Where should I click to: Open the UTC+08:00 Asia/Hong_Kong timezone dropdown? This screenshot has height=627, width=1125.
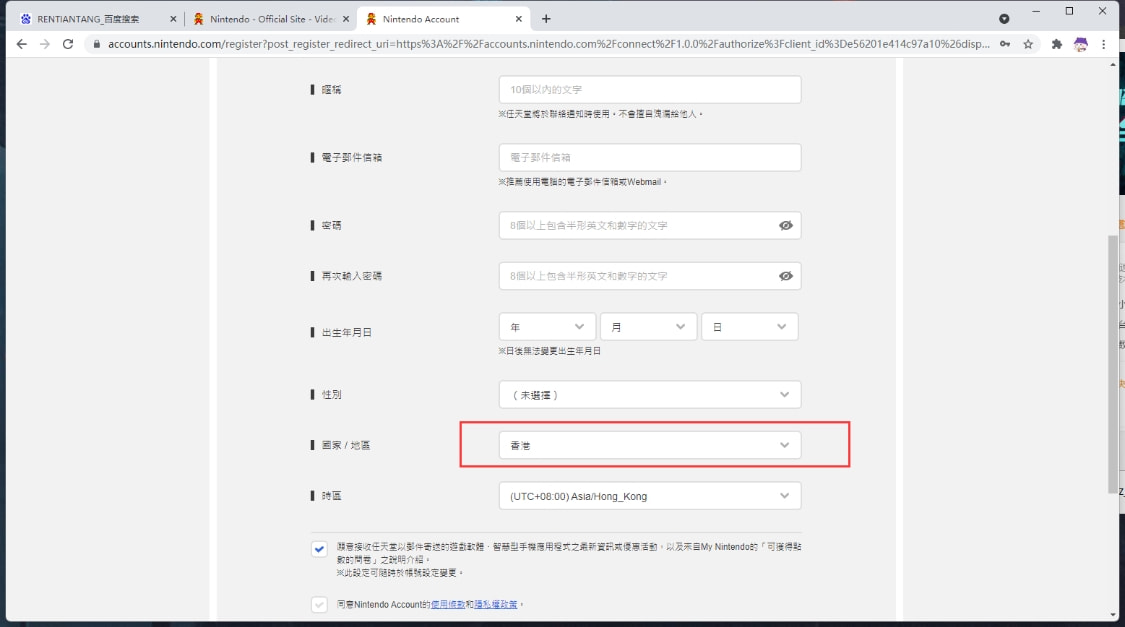[x=650, y=496]
